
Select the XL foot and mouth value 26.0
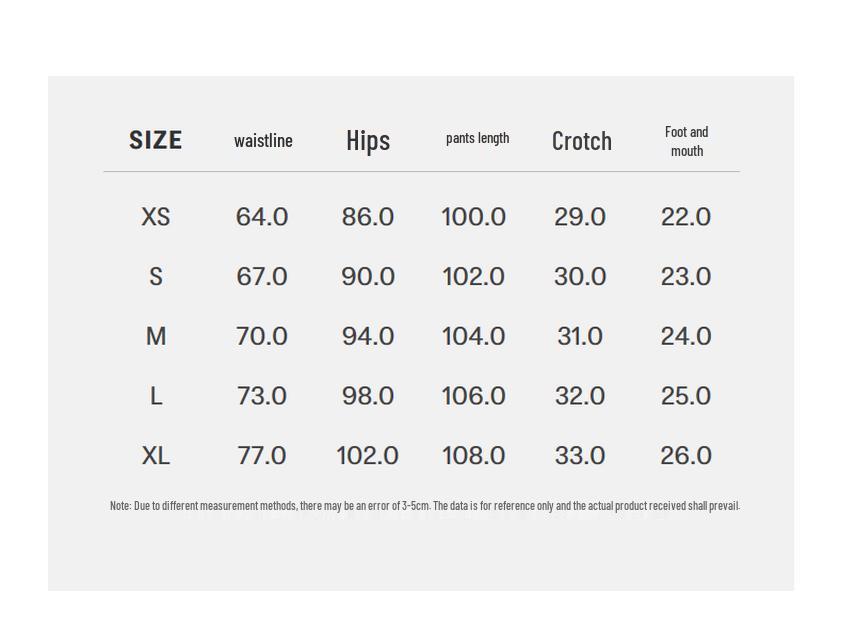(x=686, y=456)
